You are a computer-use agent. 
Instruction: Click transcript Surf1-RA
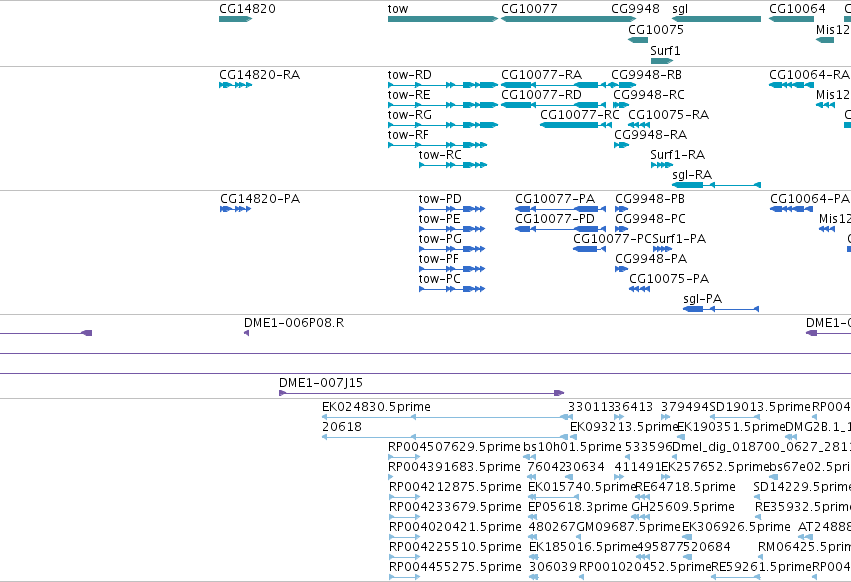[662, 165]
